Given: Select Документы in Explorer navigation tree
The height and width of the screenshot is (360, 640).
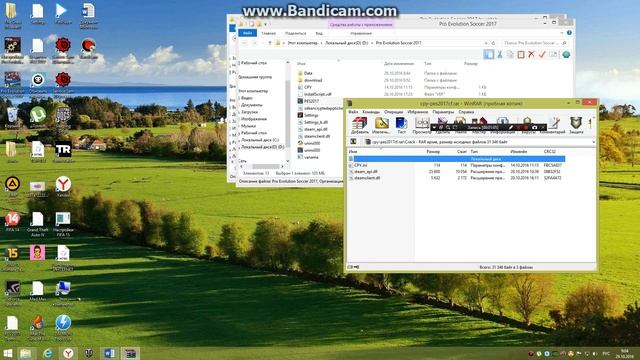Looking at the screenshot, I should click(x=251, y=105).
